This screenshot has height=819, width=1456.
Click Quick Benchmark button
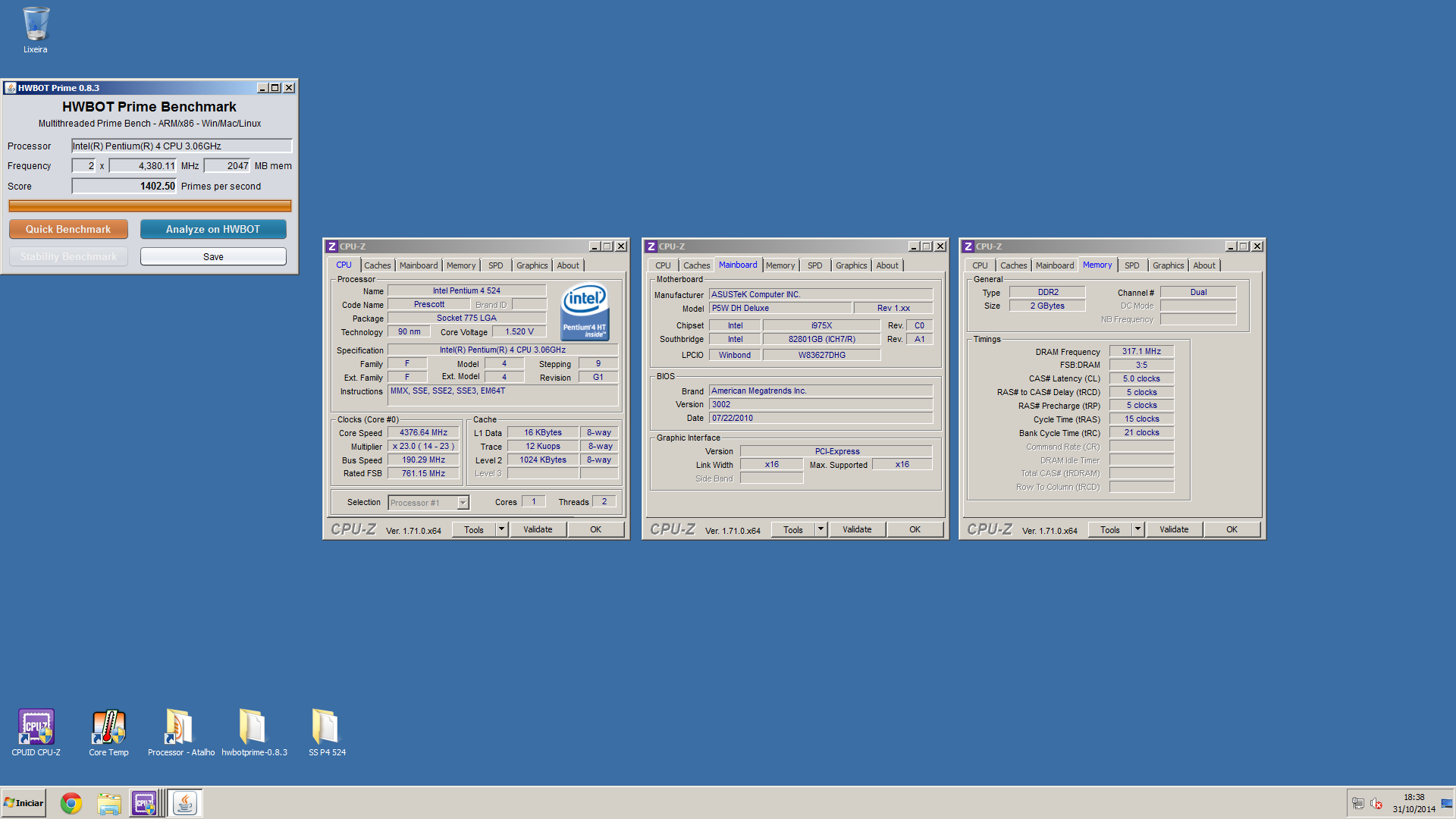coord(68,229)
